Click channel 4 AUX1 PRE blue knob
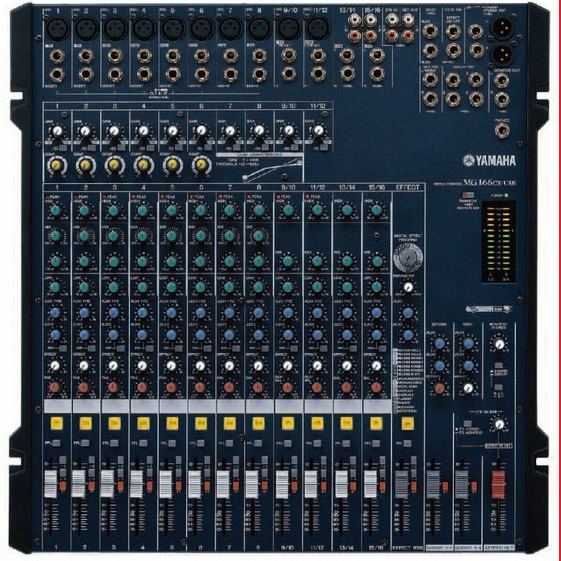The image size is (561, 561). click(x=142, y=313)
